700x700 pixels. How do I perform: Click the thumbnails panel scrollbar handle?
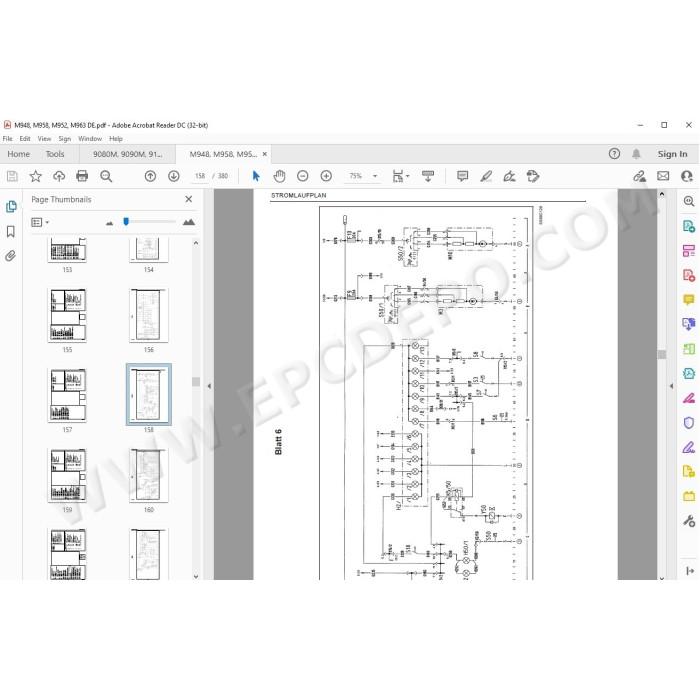click(196, 382)
